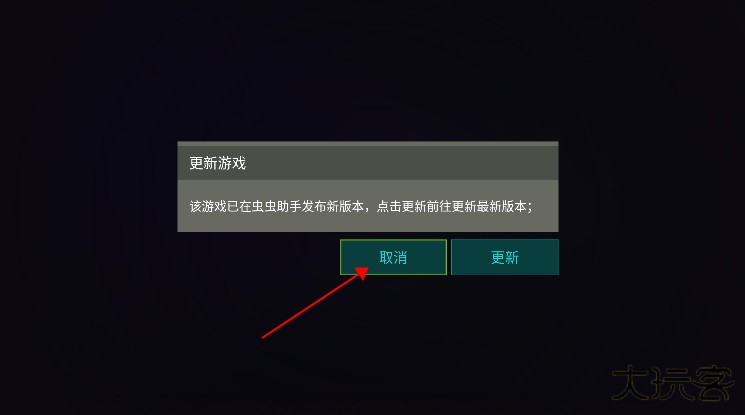Click the tail end of red arrow
This screenshot has width=745, height=415.
pos(264,337)
